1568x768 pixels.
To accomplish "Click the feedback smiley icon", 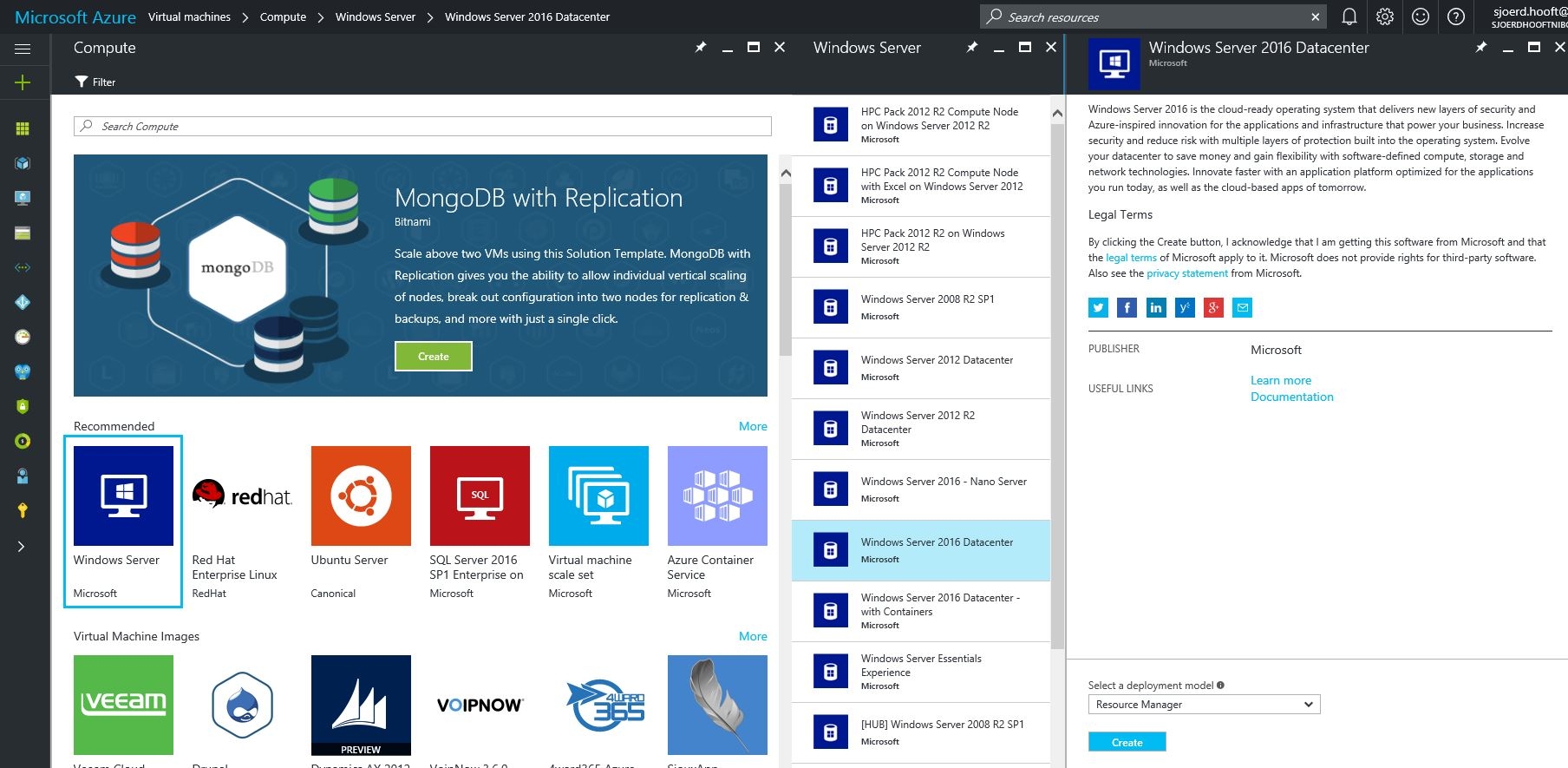I will coord(1421,16).
